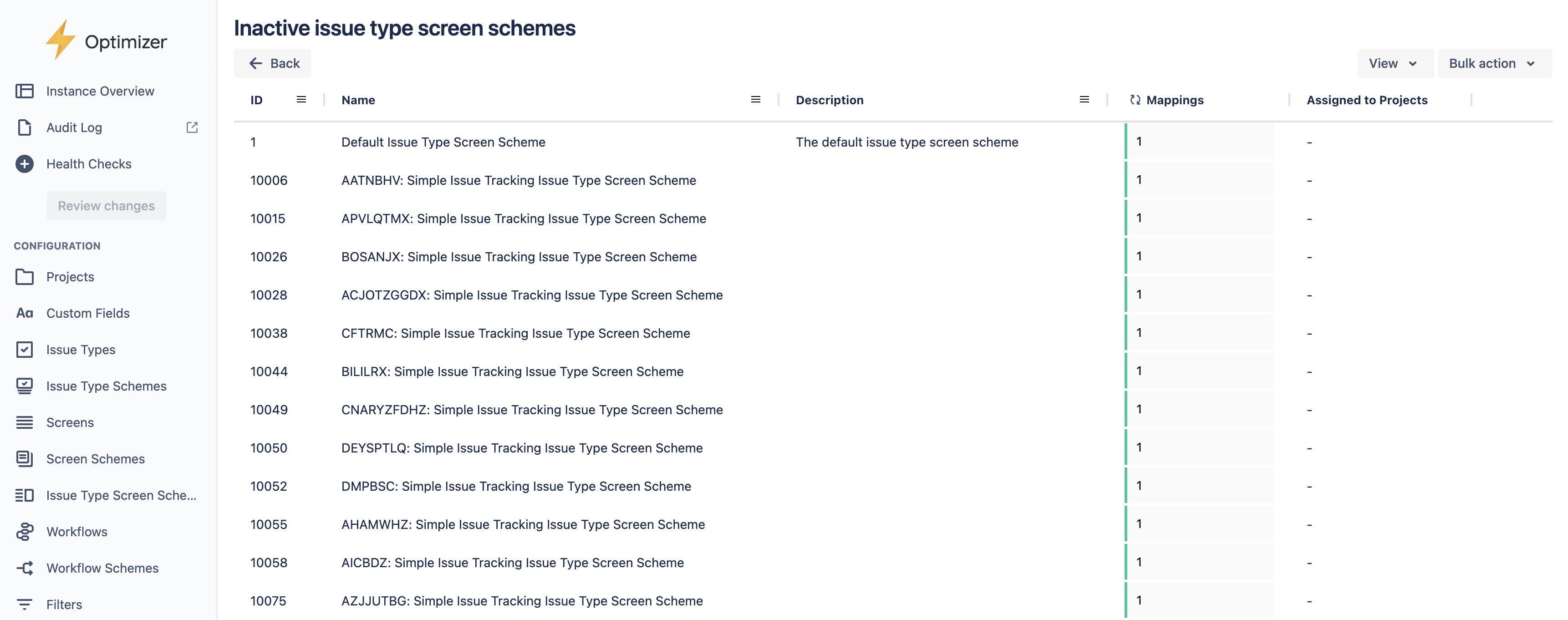Image resolution: width=1568 pixels, height=620 pixels.
Task: Expand the View dropdown
Action: click(x=1394, y=63)
